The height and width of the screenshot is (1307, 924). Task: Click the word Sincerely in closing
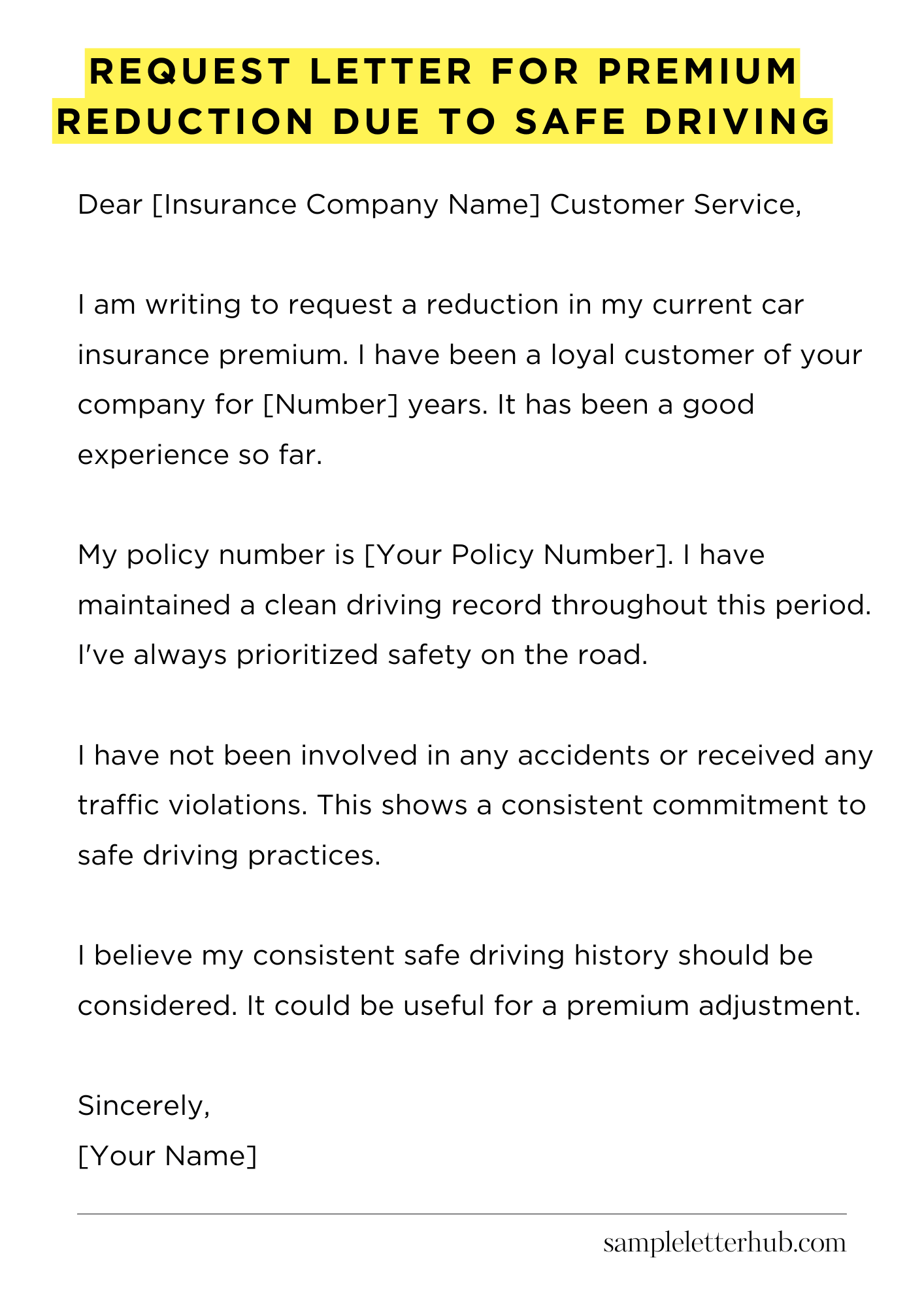pyautogui.click(x=143, y=1106)
